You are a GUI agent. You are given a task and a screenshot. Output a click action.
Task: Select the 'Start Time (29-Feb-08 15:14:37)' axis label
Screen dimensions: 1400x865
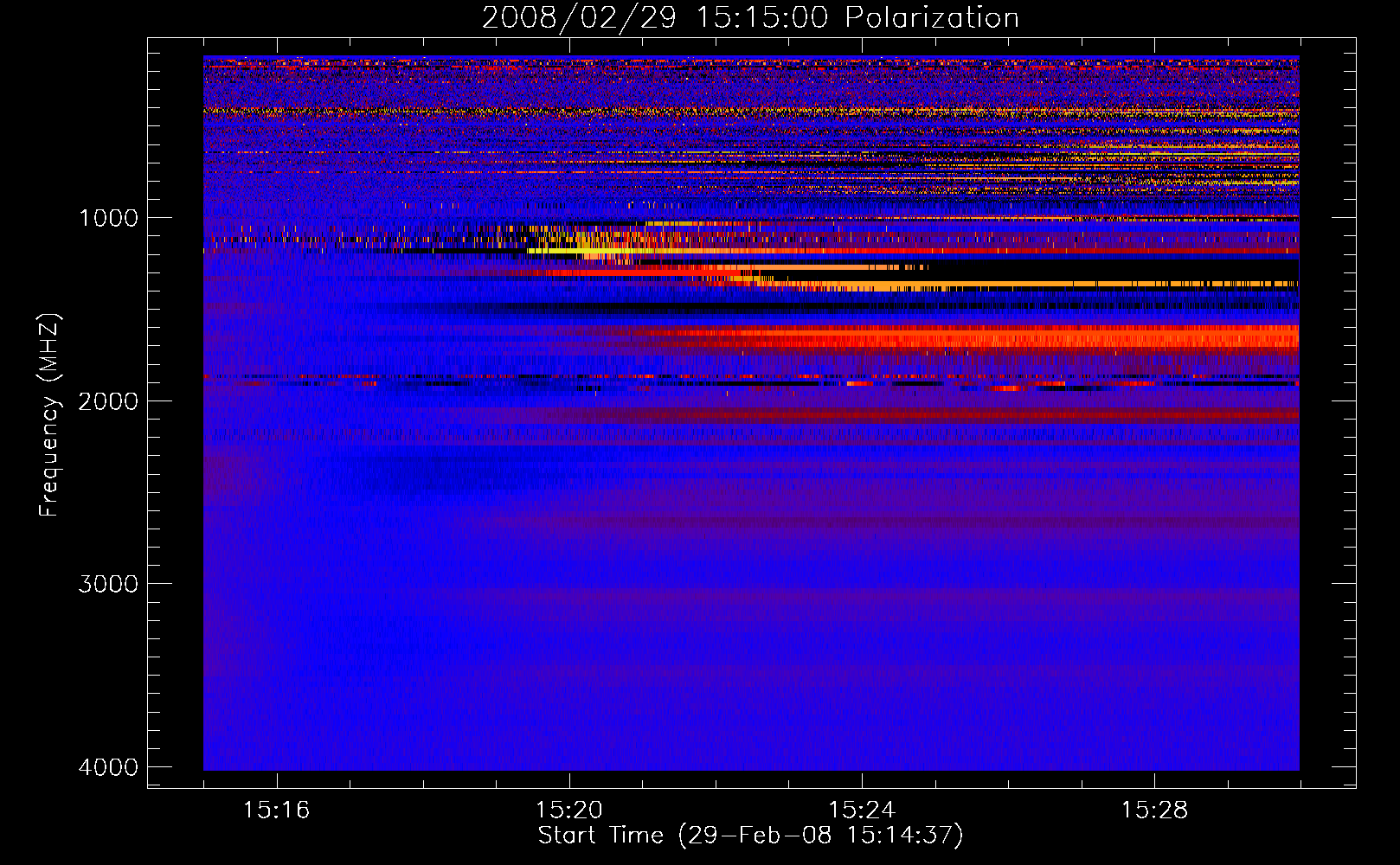click(x=750, y=836)
